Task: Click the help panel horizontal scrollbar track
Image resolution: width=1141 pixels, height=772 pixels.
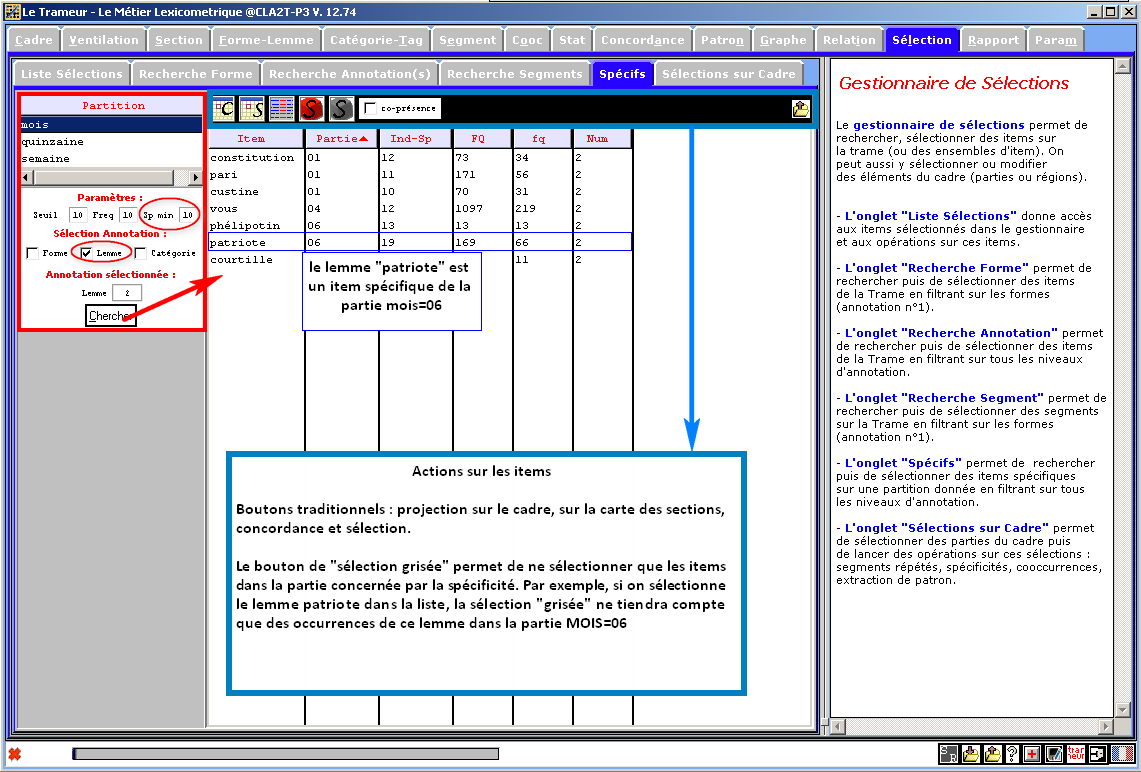Action: point(971,726)
